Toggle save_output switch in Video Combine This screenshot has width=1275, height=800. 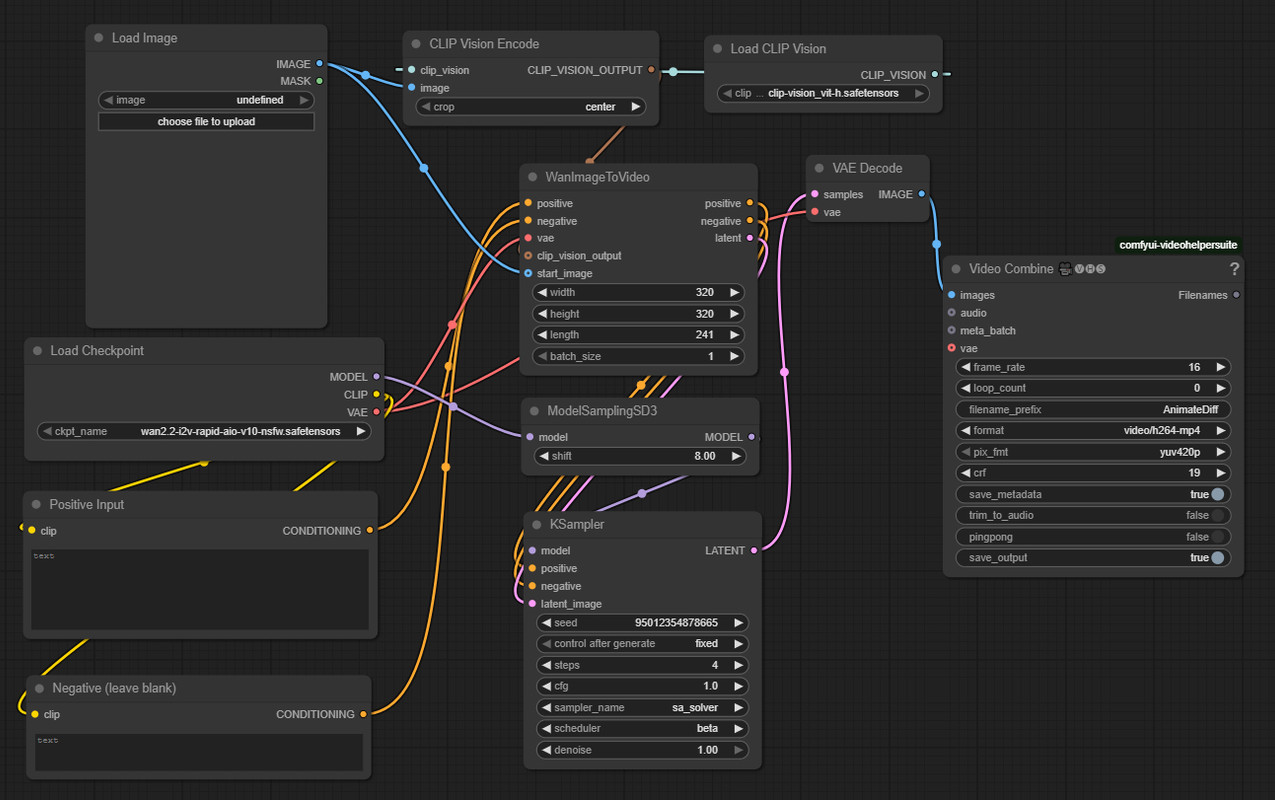click(x=1217, y=558)
